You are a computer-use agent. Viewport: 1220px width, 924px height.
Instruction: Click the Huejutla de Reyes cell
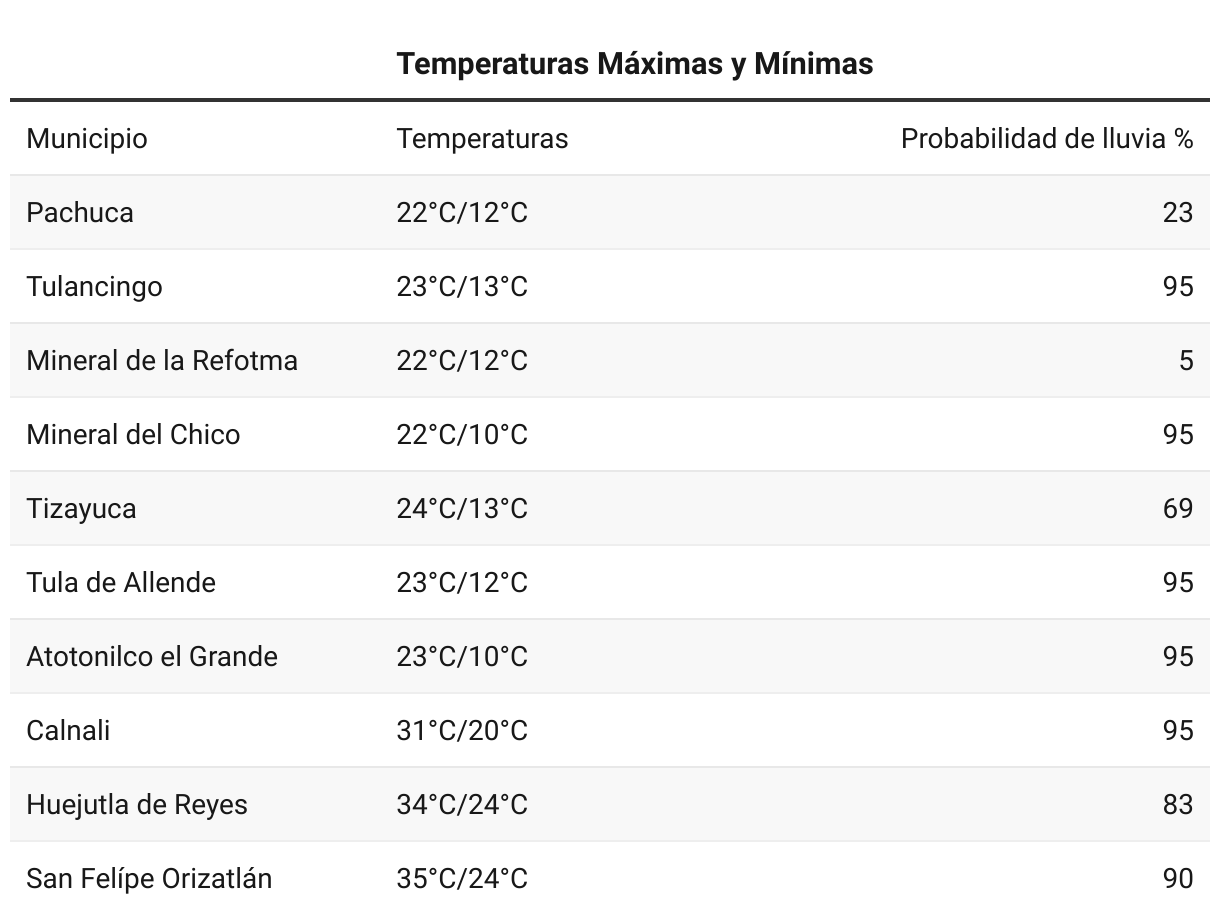click(137, 805)
